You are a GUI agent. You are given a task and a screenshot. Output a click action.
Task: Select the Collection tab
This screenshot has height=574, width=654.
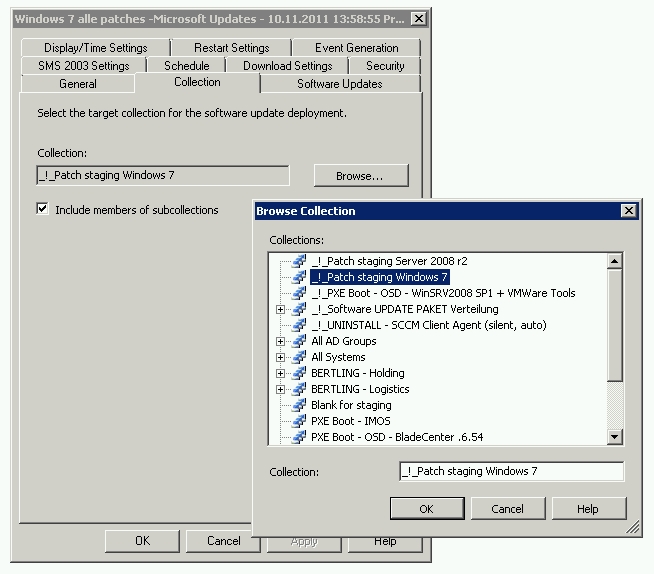coord(197,82)
